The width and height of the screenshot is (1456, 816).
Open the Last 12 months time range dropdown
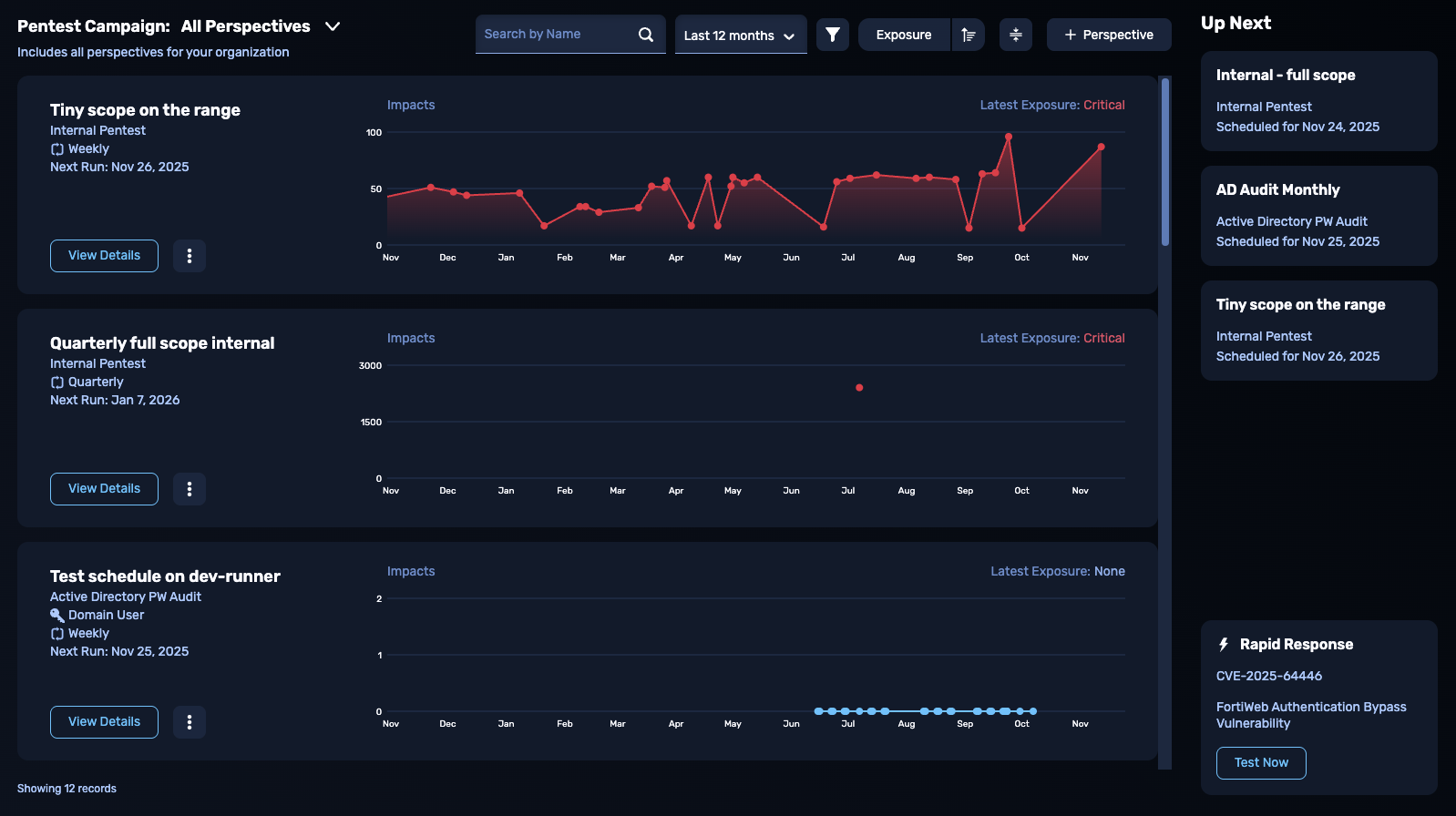(x=740, y=36)
